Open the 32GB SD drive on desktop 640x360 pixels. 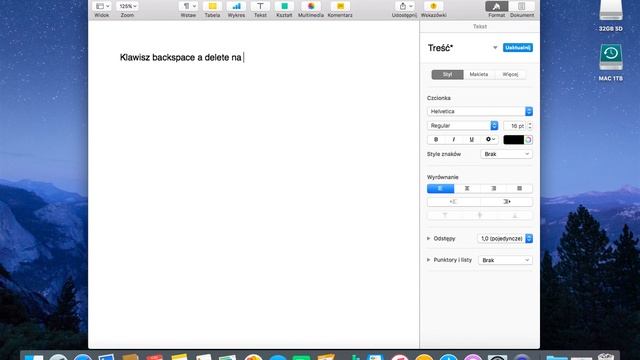click(611, 16)
